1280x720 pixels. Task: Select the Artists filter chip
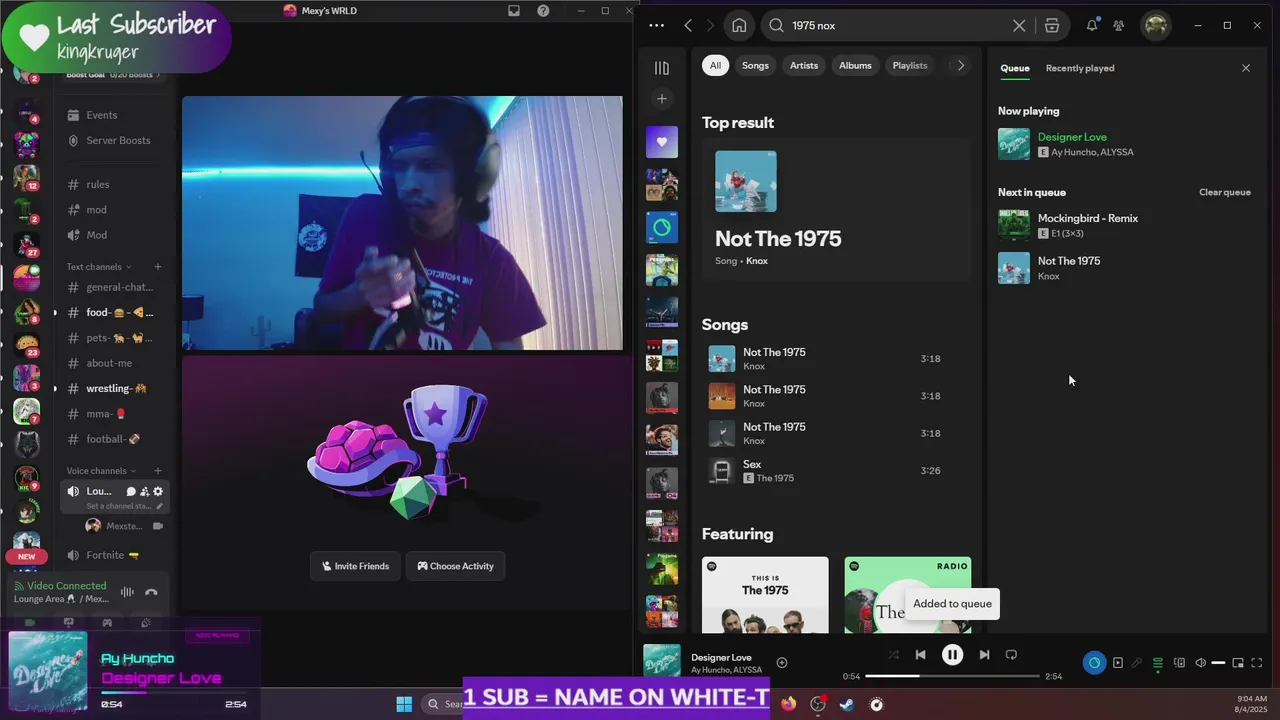[804, 66]
